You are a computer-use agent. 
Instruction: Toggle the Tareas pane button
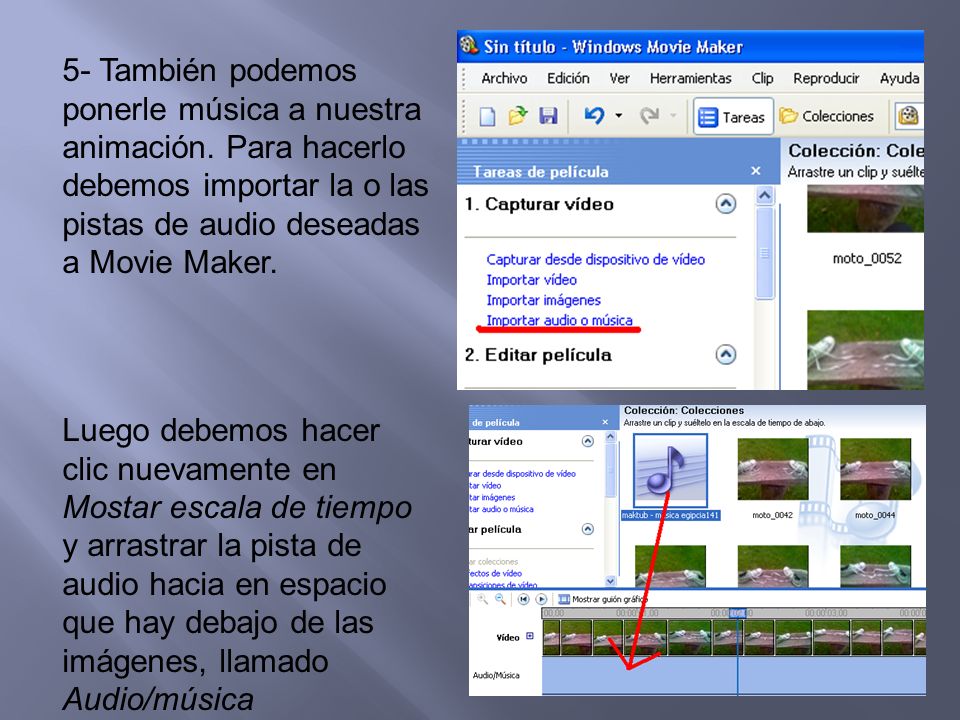[x=733, y=116]
